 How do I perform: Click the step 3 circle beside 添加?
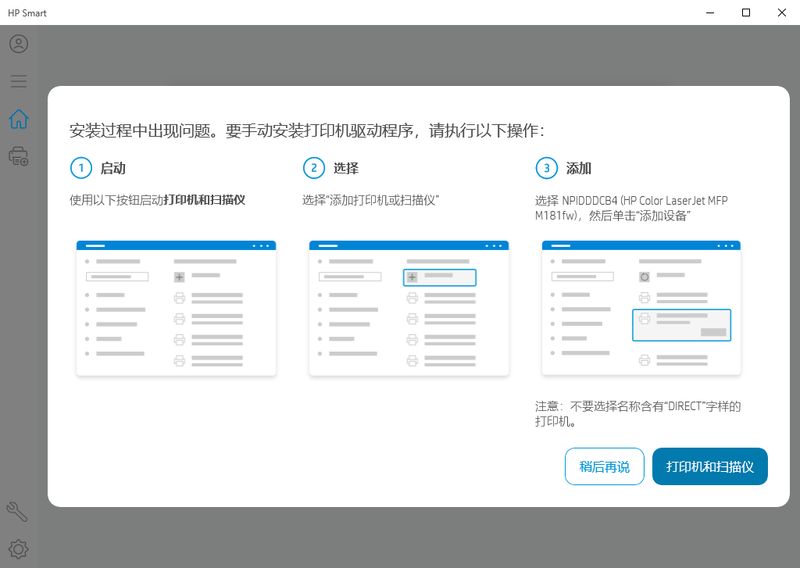(x=546, y=168)
